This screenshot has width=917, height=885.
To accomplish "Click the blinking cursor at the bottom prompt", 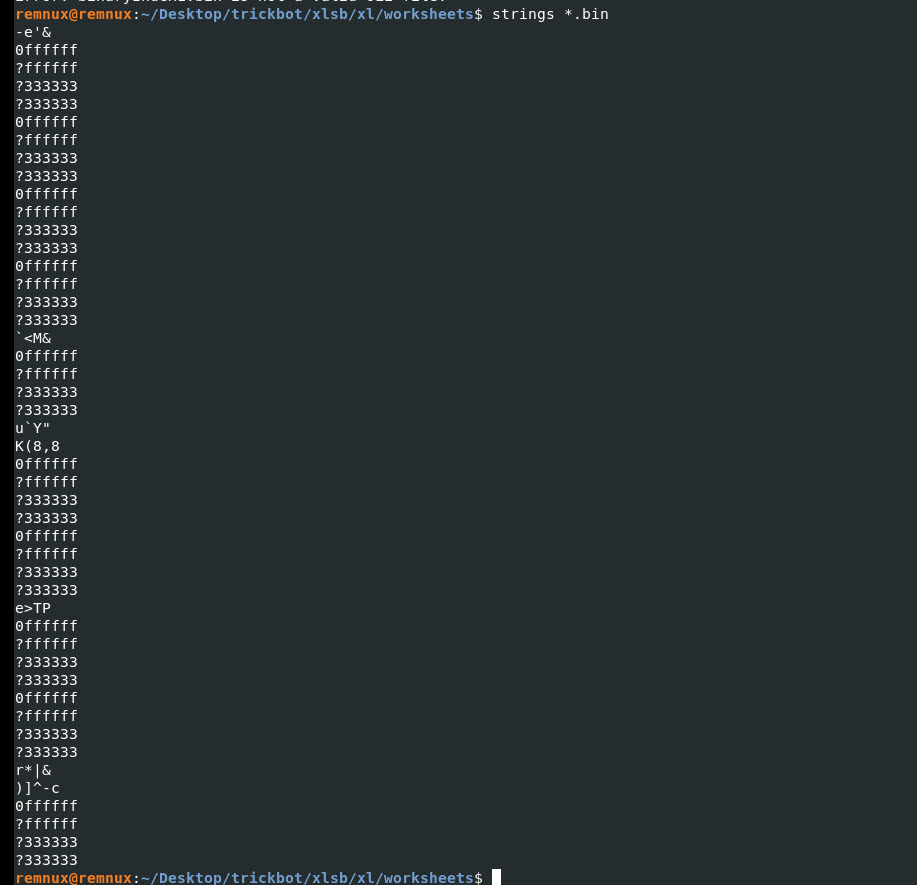I will (x=496, y=878).
